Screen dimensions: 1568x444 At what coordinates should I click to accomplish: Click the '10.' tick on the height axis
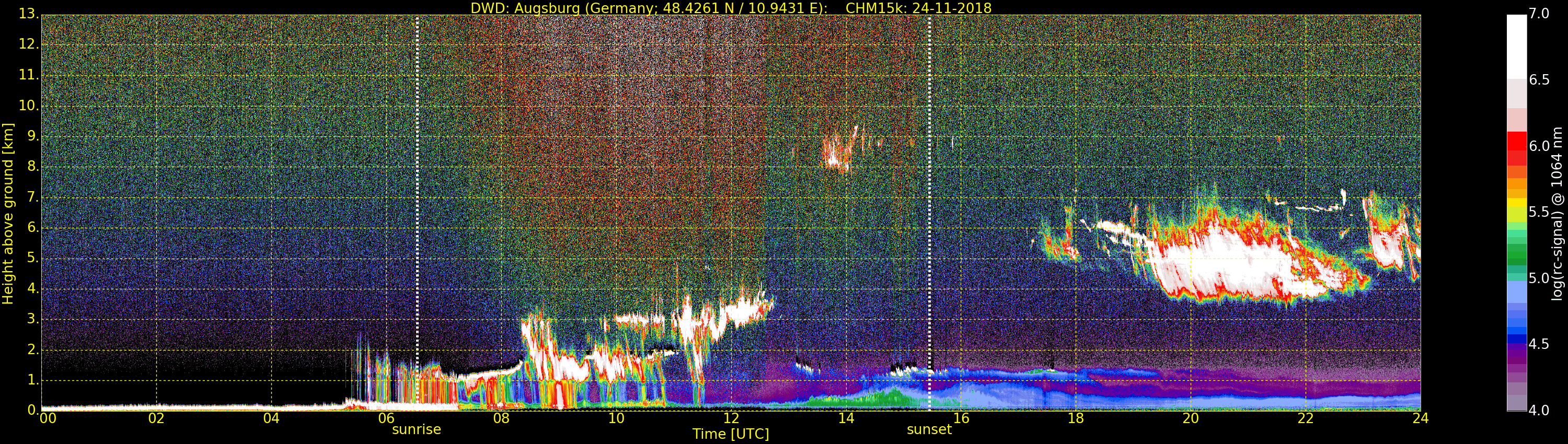point(29,106)
